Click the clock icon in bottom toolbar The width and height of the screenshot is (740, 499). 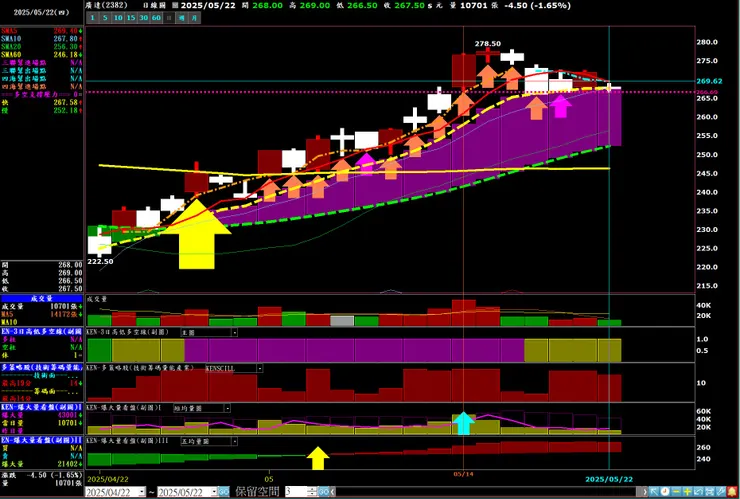[x=665, y=491]
